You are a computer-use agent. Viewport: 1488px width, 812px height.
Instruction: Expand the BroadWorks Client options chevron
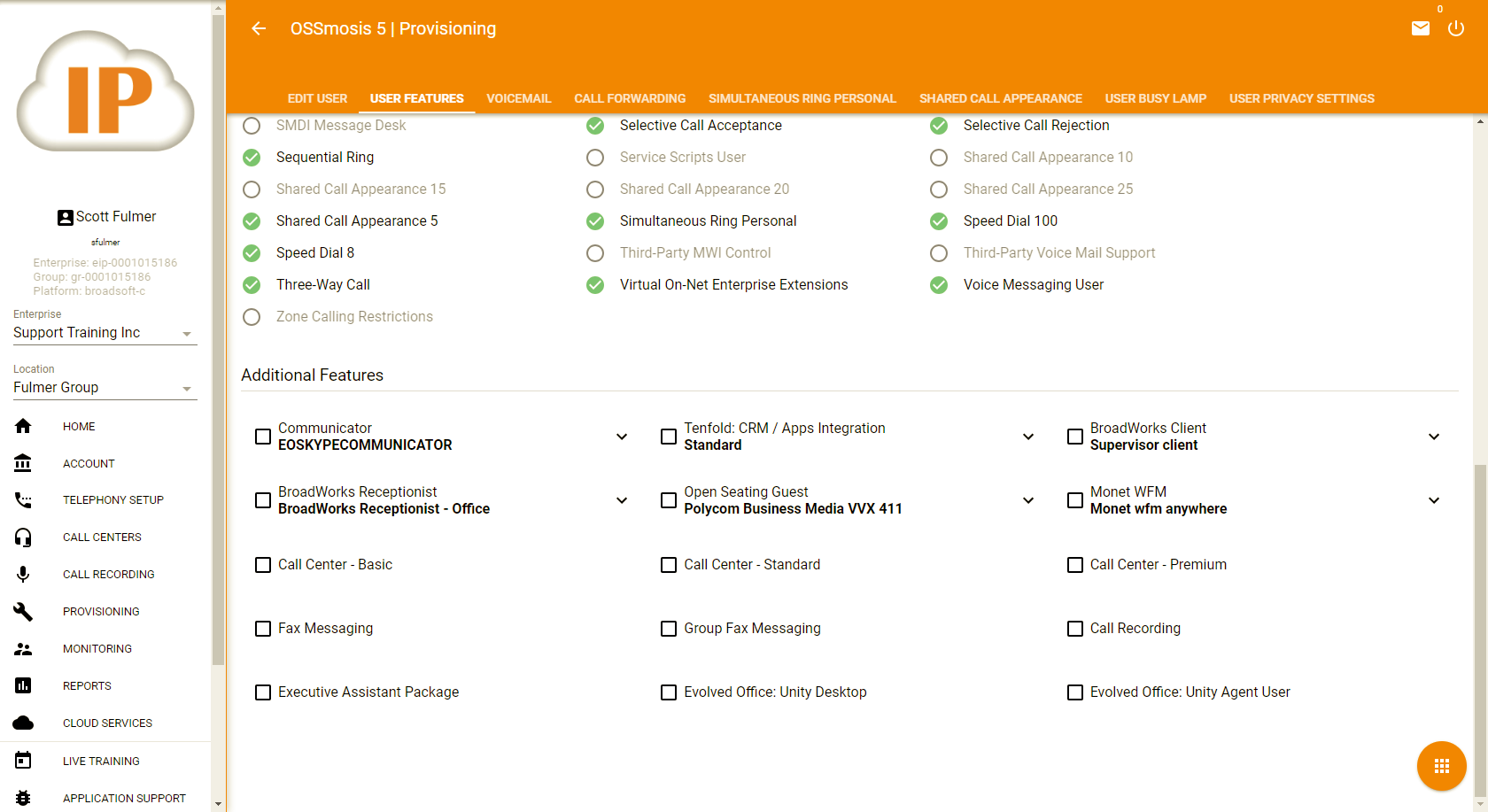(1434, 437)
